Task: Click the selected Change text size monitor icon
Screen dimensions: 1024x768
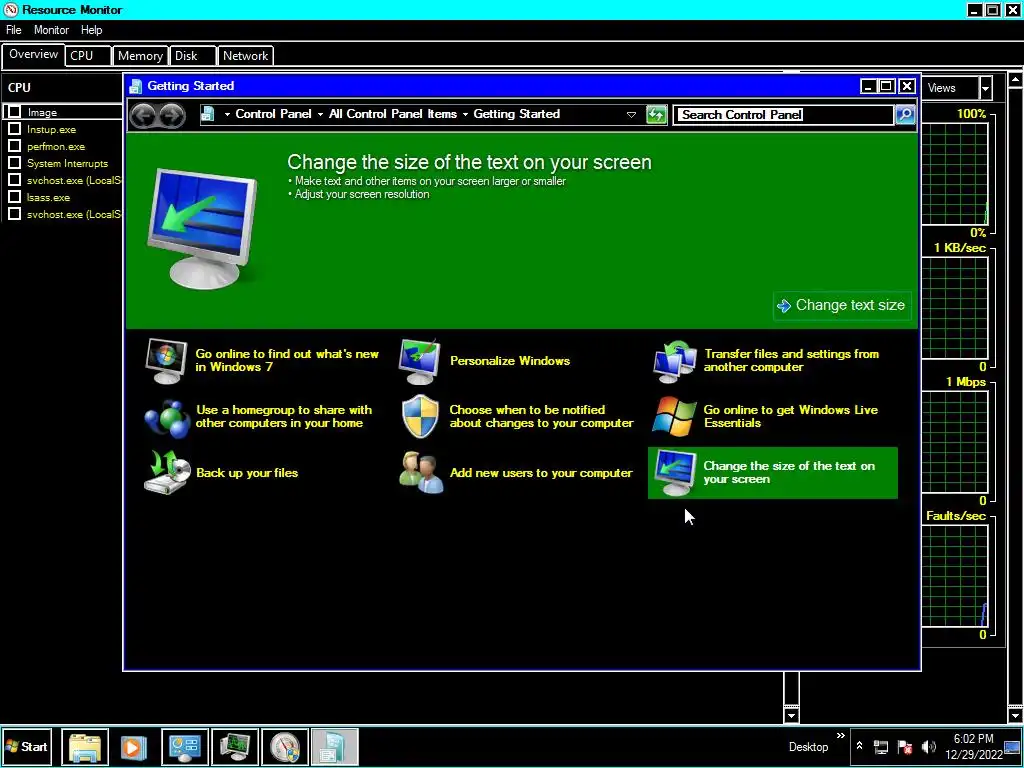Action: [675, 473]
